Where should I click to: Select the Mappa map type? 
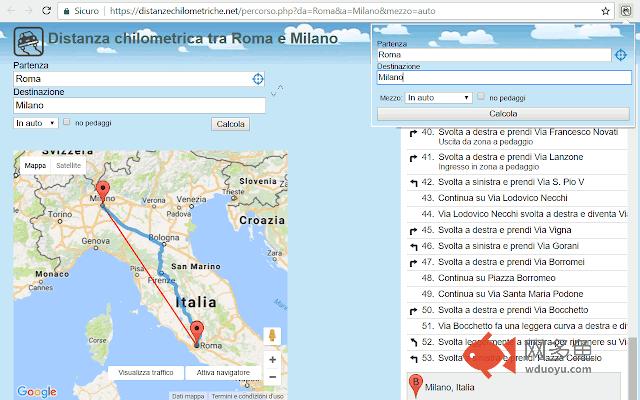point(35,166)
